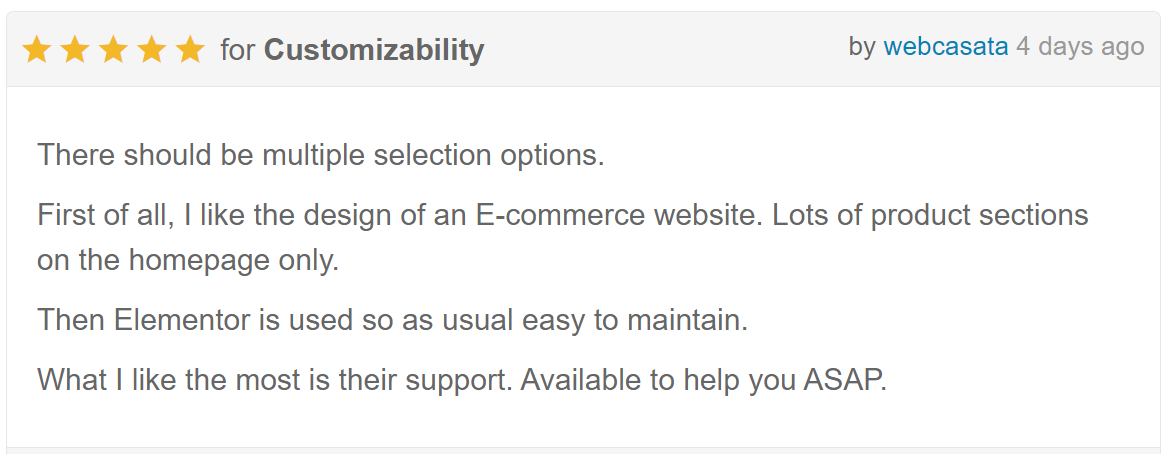Click the fifth and last rating star
Image resolution: width=1169 pixels, height=454 pixels.
190,50
